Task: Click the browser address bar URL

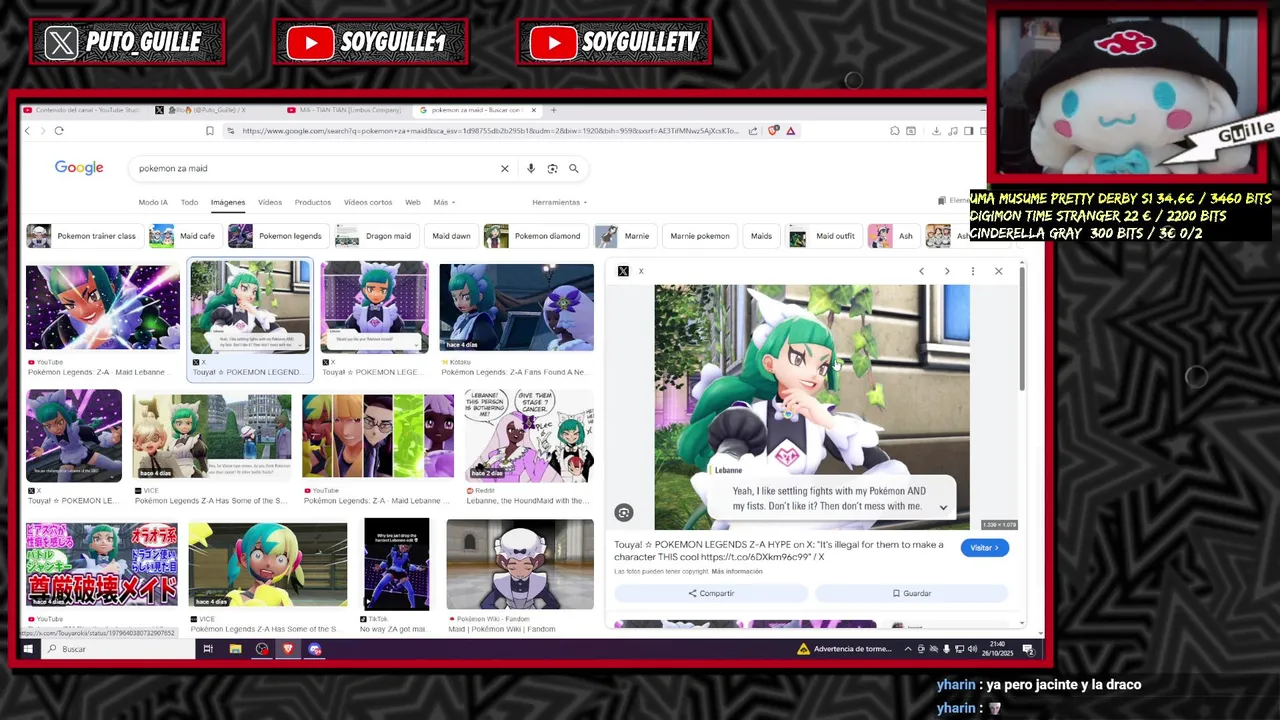Action: [x=490, y=131]
